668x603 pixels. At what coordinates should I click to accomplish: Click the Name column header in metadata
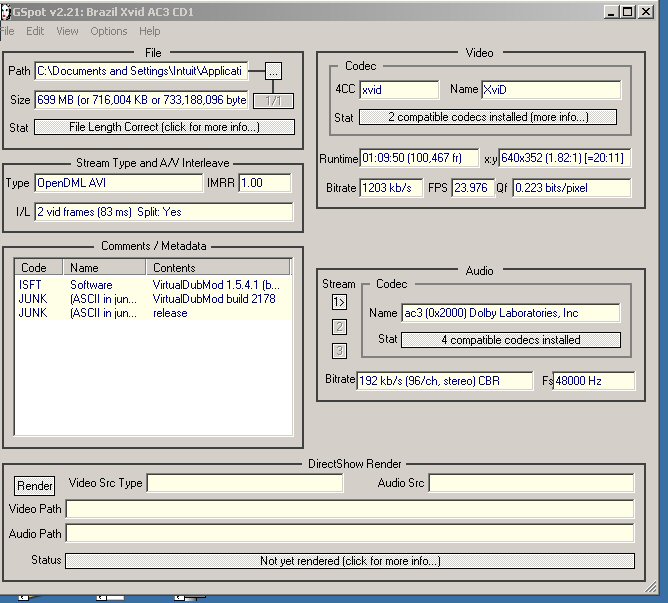tap(104, 268)
